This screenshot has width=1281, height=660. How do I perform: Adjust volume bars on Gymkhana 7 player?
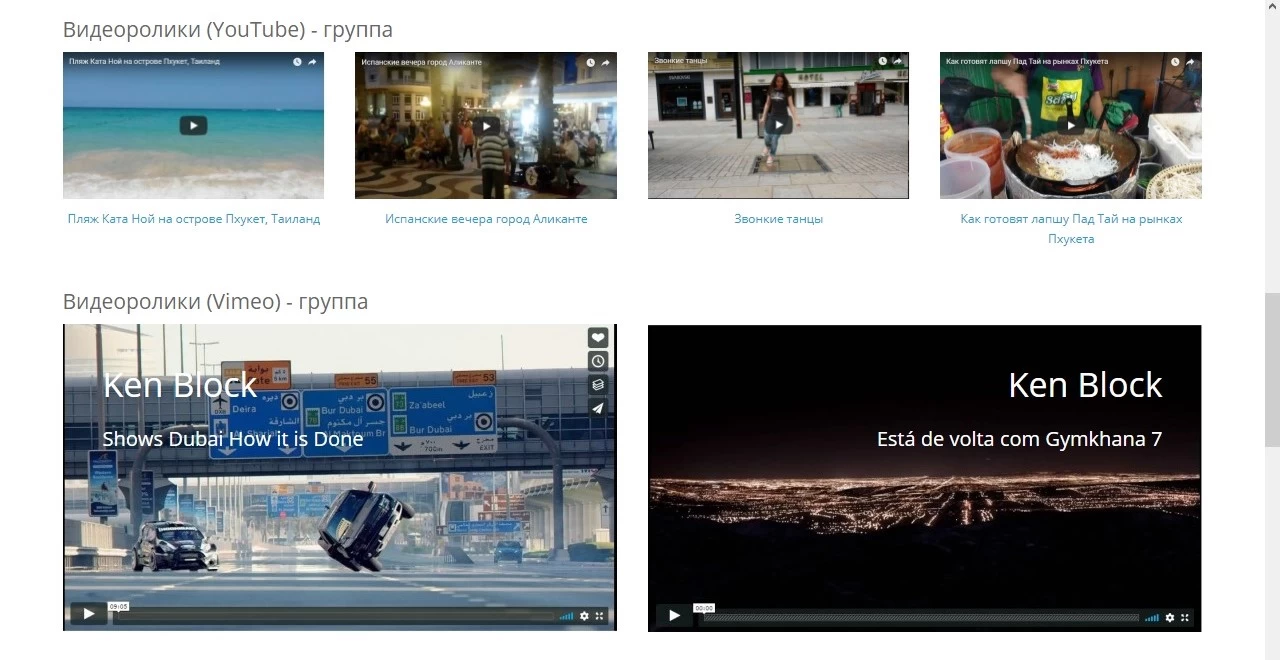[1152, 618]
